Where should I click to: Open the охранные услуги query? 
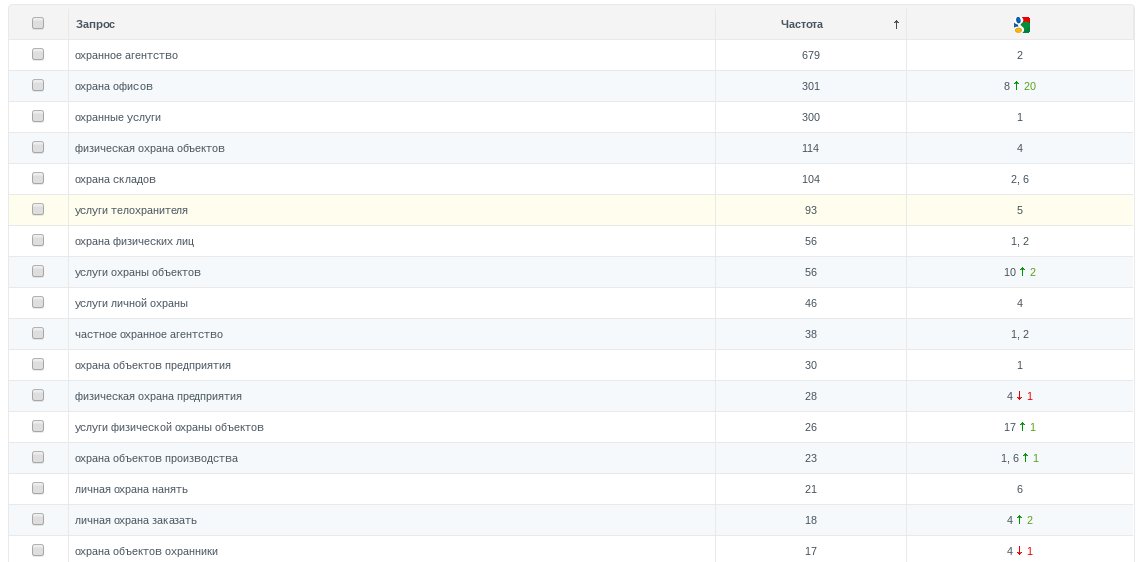point(118,117)
